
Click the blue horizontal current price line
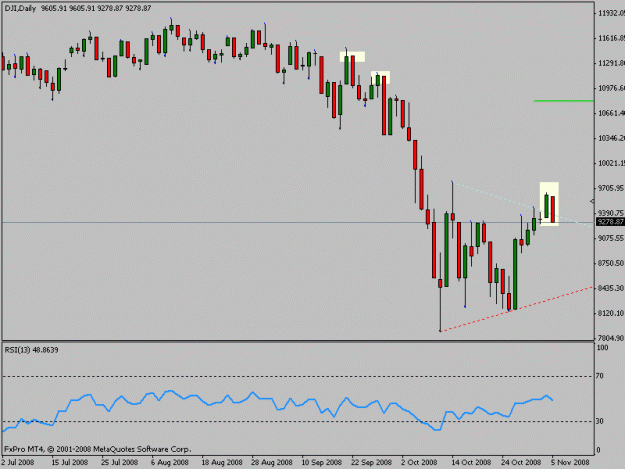coord(298,222)
